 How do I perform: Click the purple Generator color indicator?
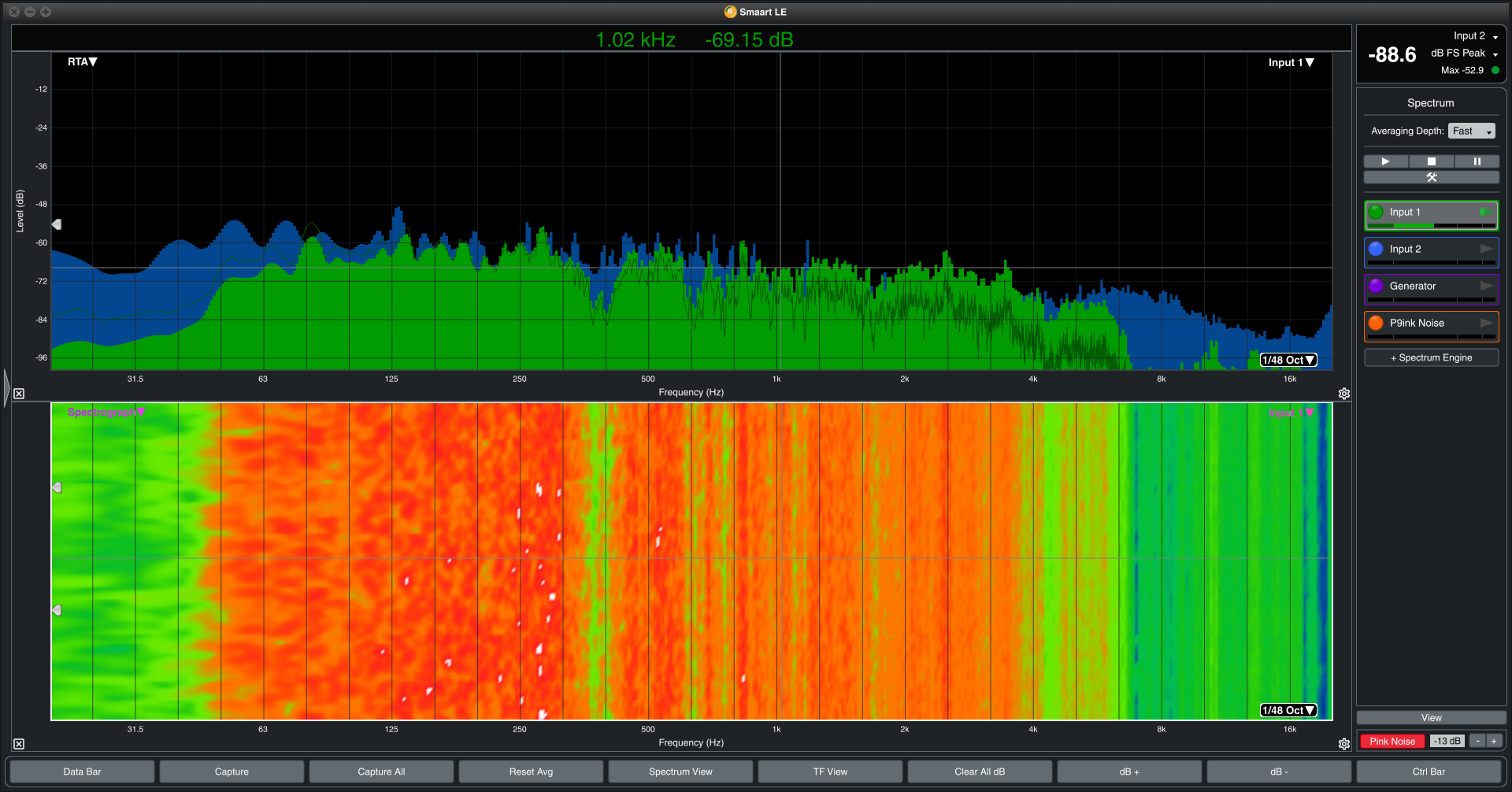pyautogui.click(x=1376, y=286)
